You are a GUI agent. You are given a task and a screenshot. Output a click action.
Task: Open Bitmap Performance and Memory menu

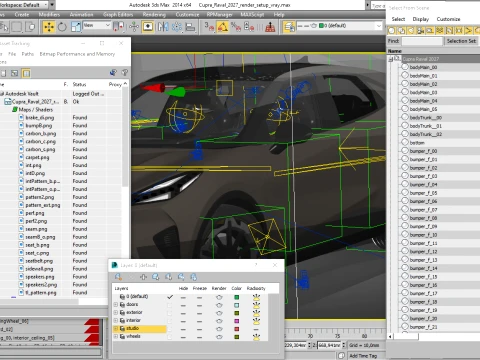(77, 54)
